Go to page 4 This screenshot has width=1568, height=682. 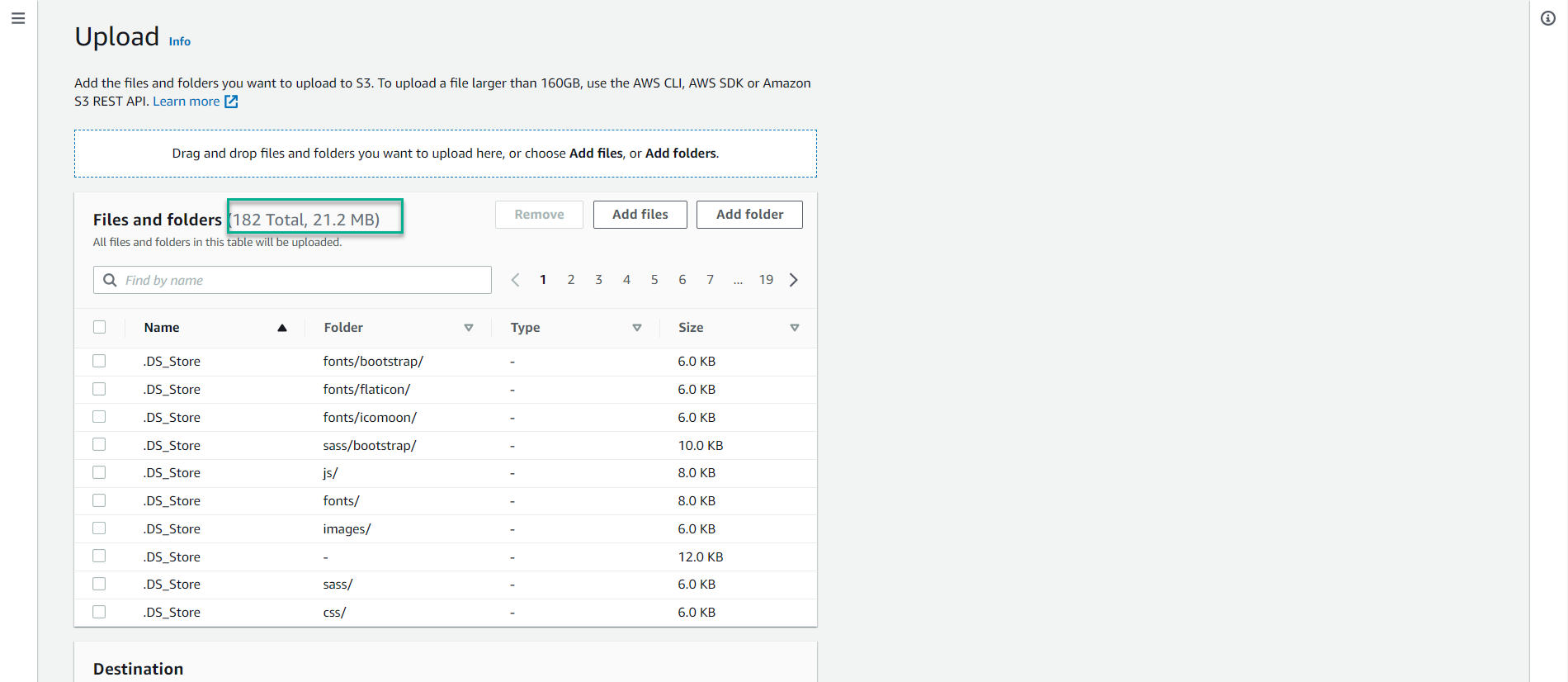tap(627, 280)
